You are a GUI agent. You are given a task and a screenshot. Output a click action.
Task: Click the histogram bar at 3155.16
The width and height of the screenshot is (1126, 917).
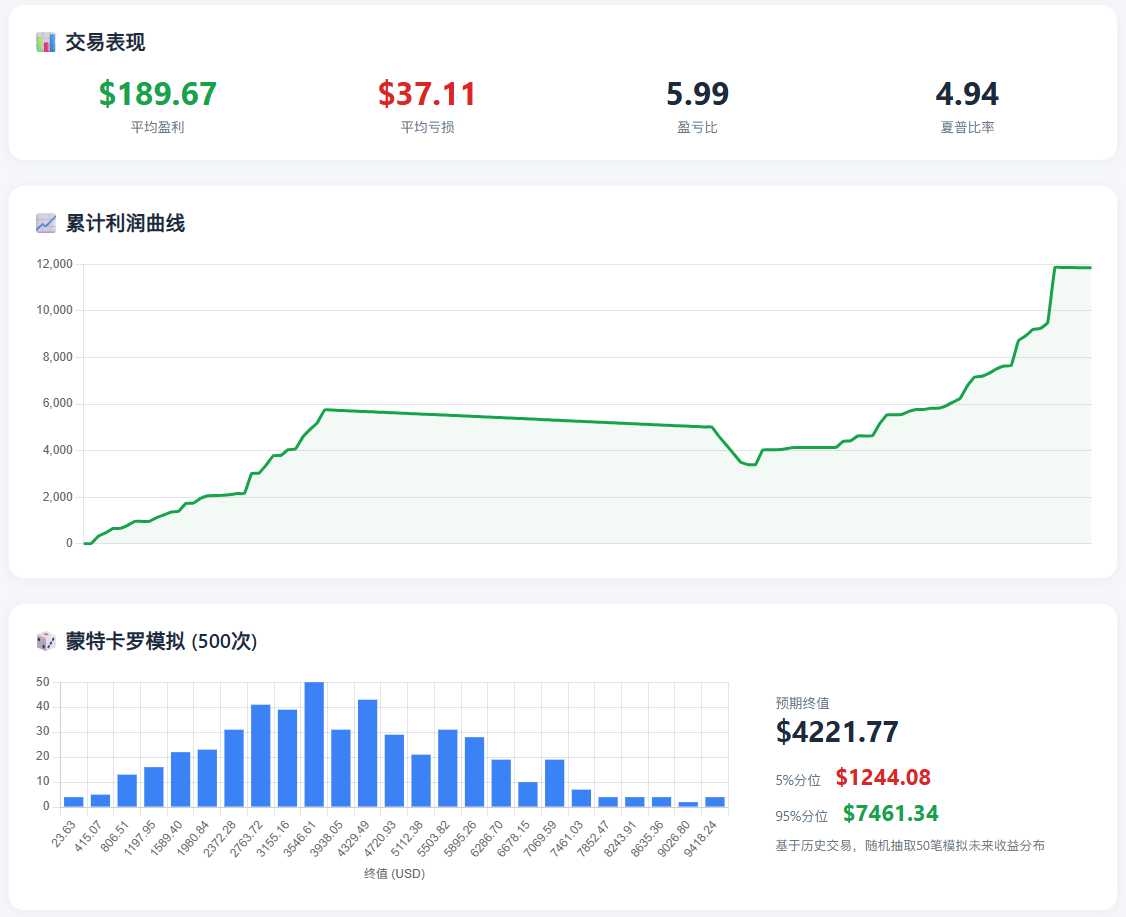pyautogui.click(x=287, y=758)
